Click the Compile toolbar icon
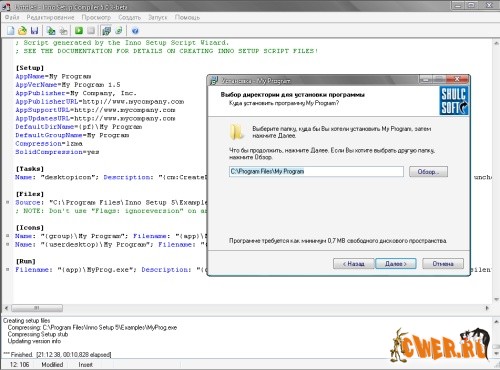Viewport: 500px width, 370px height. (x=51, y=31)
